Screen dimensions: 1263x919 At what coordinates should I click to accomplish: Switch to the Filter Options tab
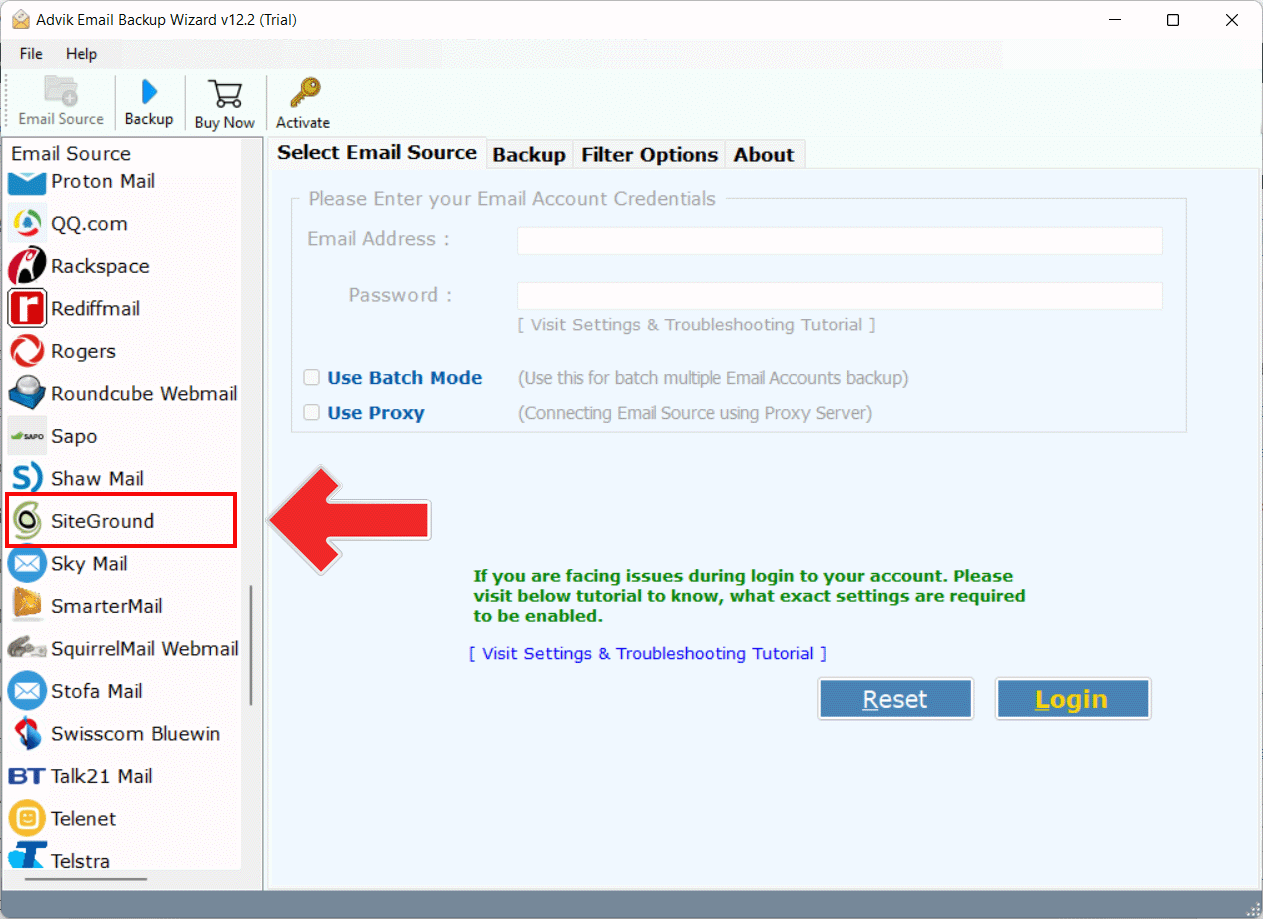click(x=649, y=154)
